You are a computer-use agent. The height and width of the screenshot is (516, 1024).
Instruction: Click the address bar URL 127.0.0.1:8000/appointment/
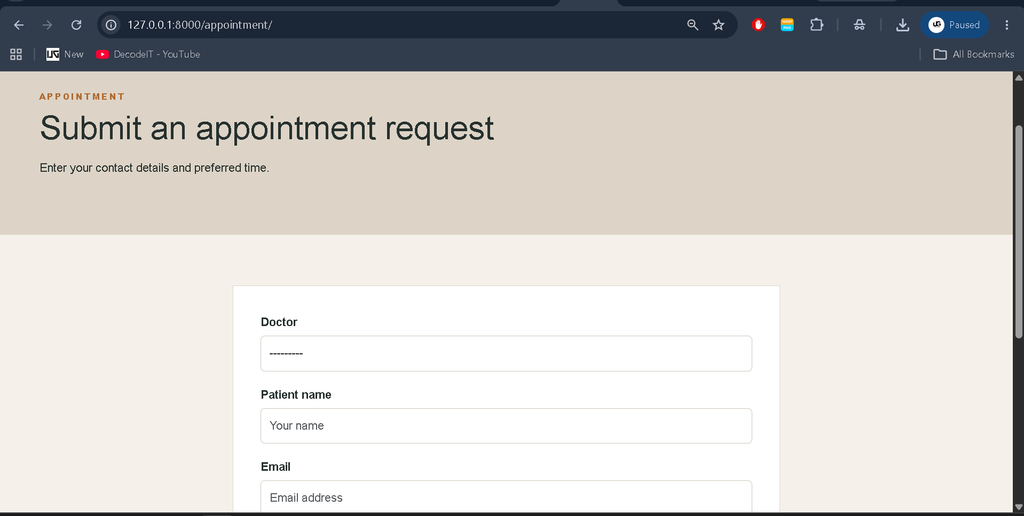200,25
